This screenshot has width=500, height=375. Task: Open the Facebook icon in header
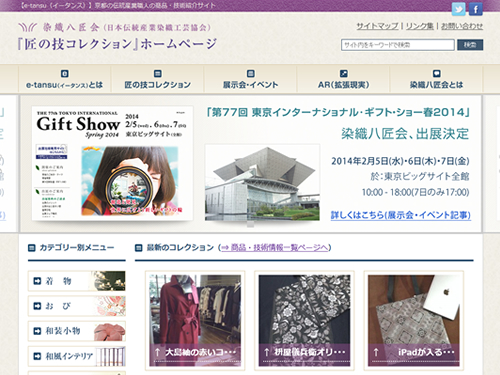pos(476,9)
